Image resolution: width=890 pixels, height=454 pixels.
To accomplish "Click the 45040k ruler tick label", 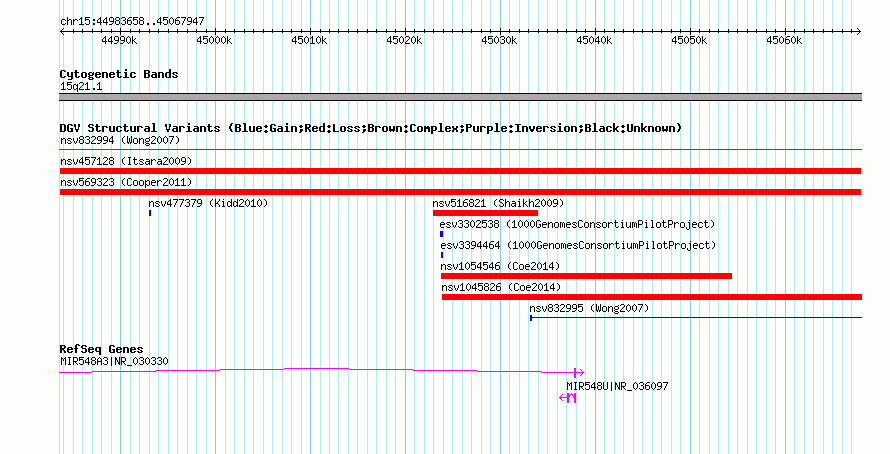I will (x=594, y=40).
